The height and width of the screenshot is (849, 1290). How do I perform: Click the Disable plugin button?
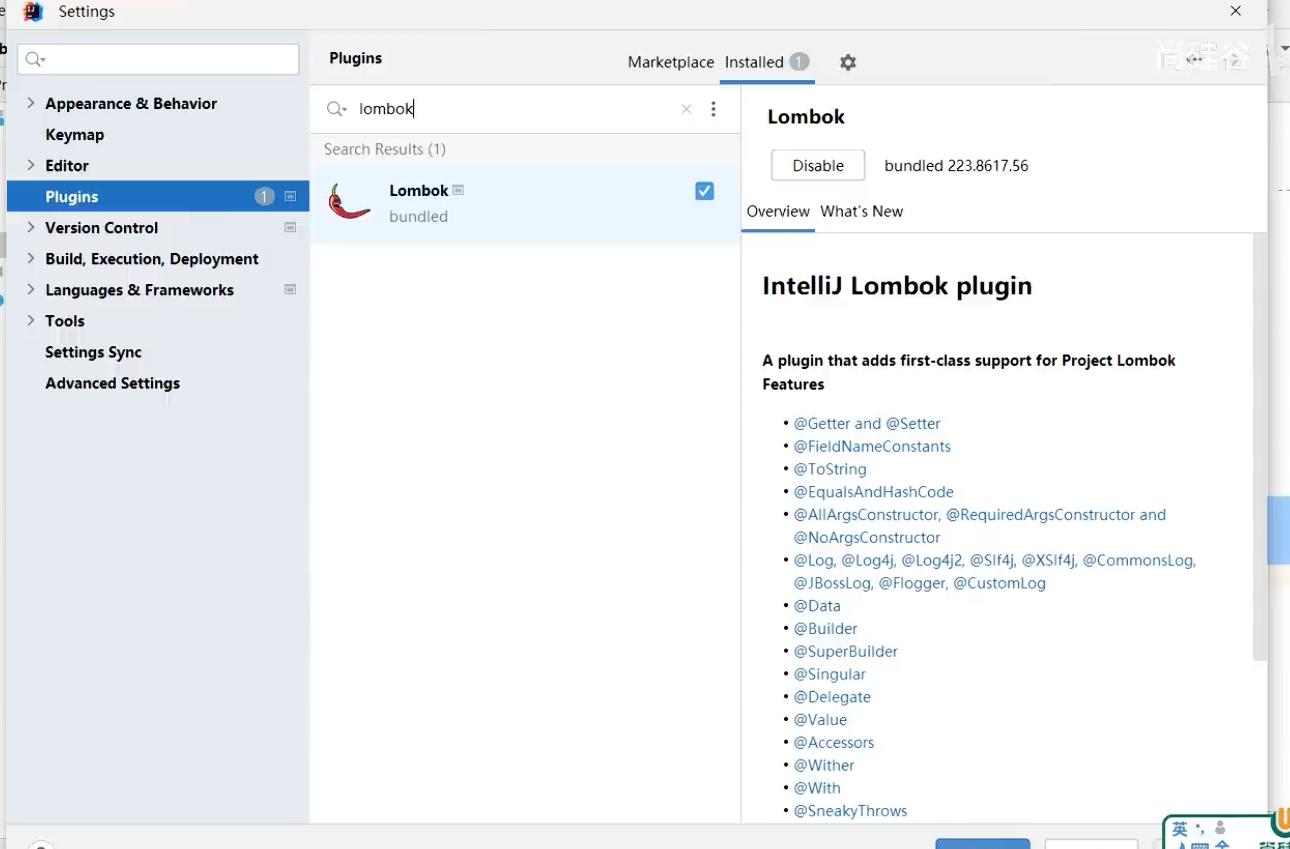click(817, 166)
